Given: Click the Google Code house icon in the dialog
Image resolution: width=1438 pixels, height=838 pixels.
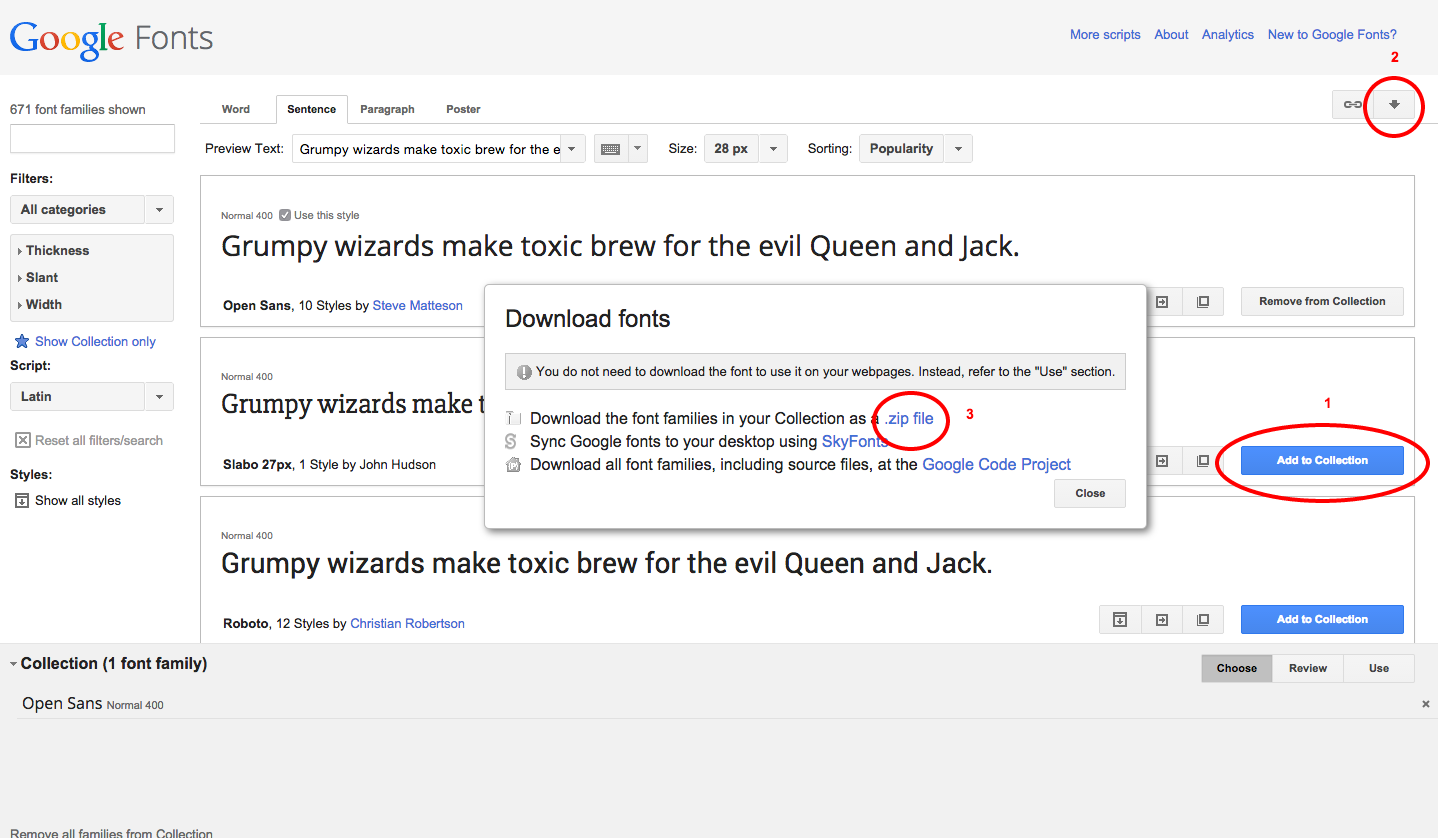Looking at the screenshot, I should pyautogui.click(x=513, y=464).
